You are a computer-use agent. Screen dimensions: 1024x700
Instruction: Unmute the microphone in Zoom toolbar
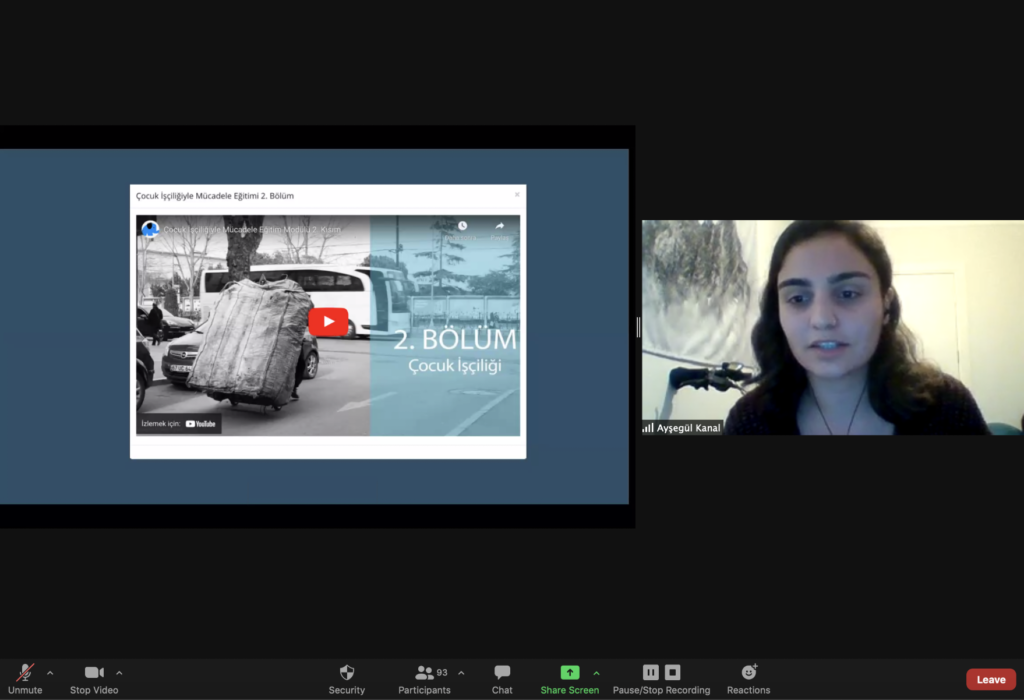pos(25,679)
